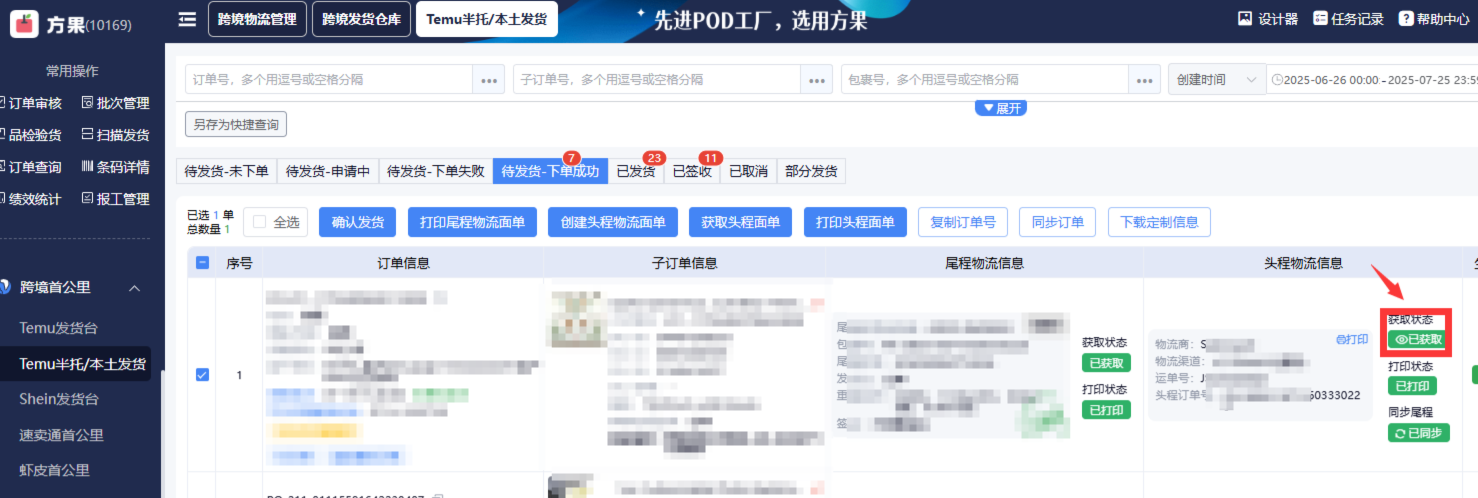Click 确认发货 button
This screenshot has height=498, width=1478.
pyautogui.click(x=357, y=222)
